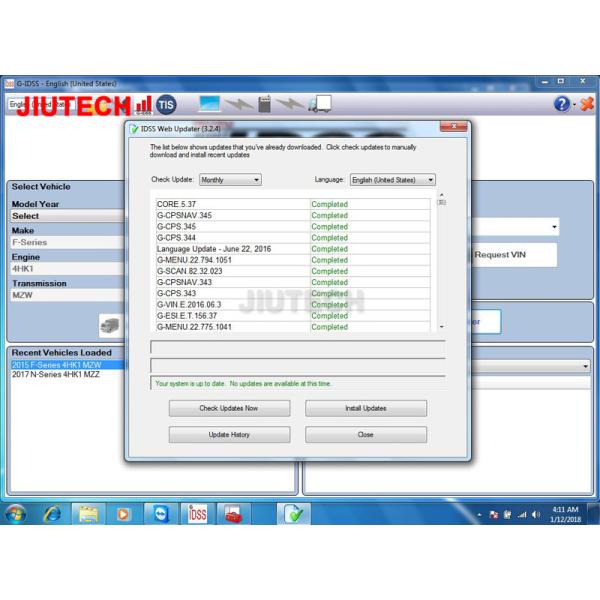Open TeamViewer icon in taskbar
Viewport: 600px width, 600px height.
[x=161, y=514]
